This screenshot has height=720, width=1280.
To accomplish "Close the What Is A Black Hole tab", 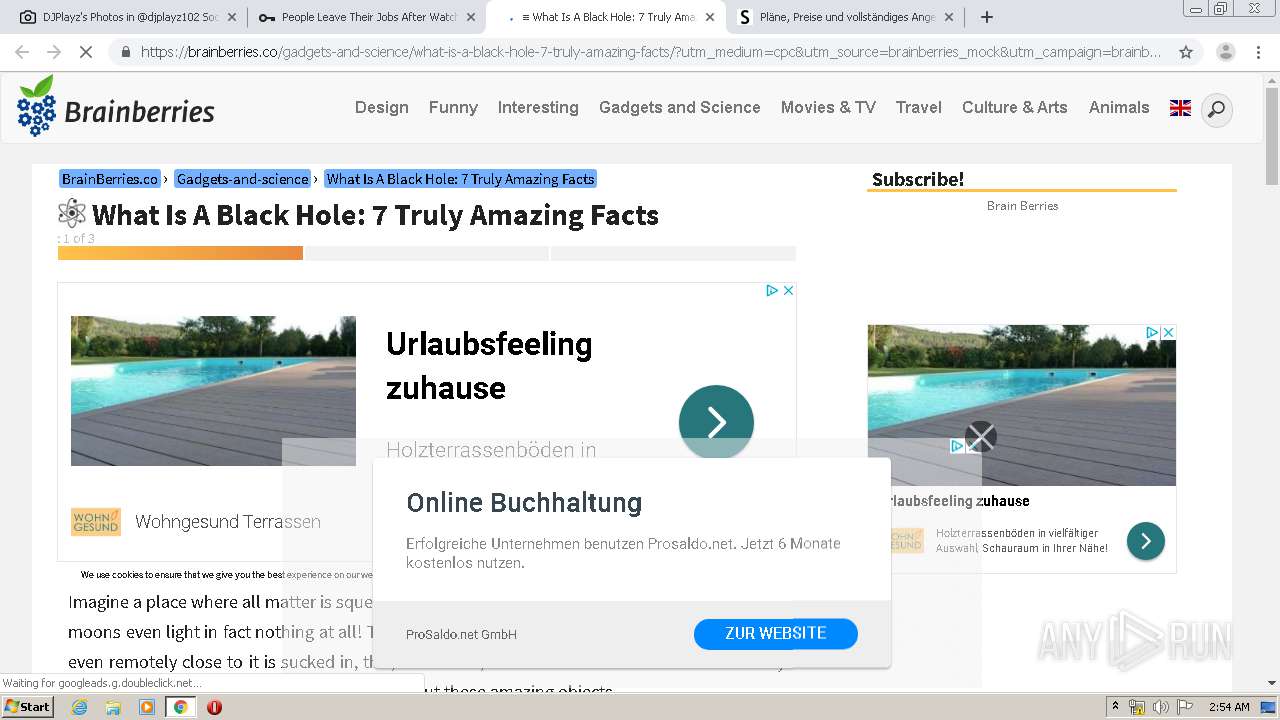I will coord(709,17).
